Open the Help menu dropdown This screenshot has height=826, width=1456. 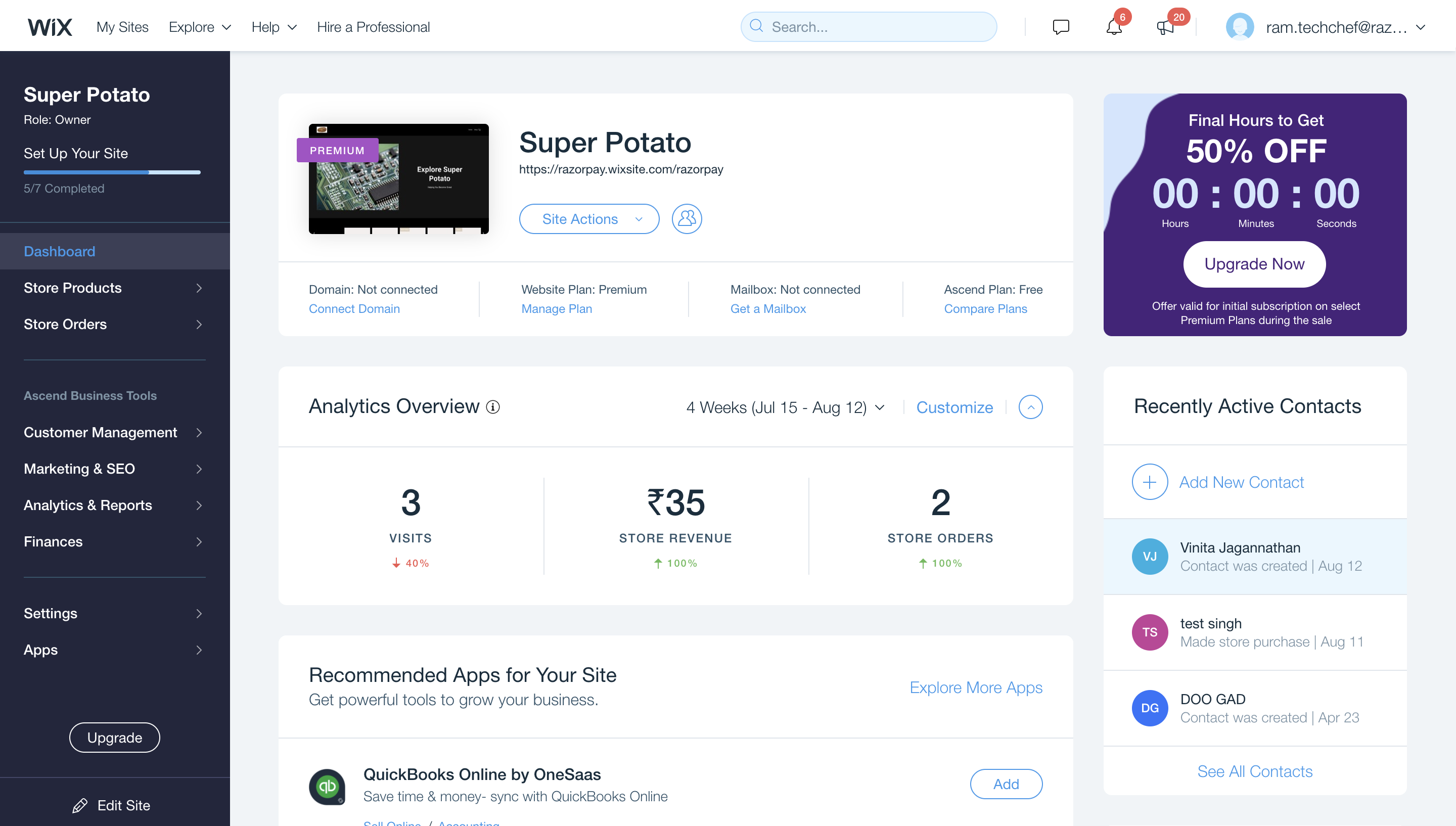[x=275, y=27]
